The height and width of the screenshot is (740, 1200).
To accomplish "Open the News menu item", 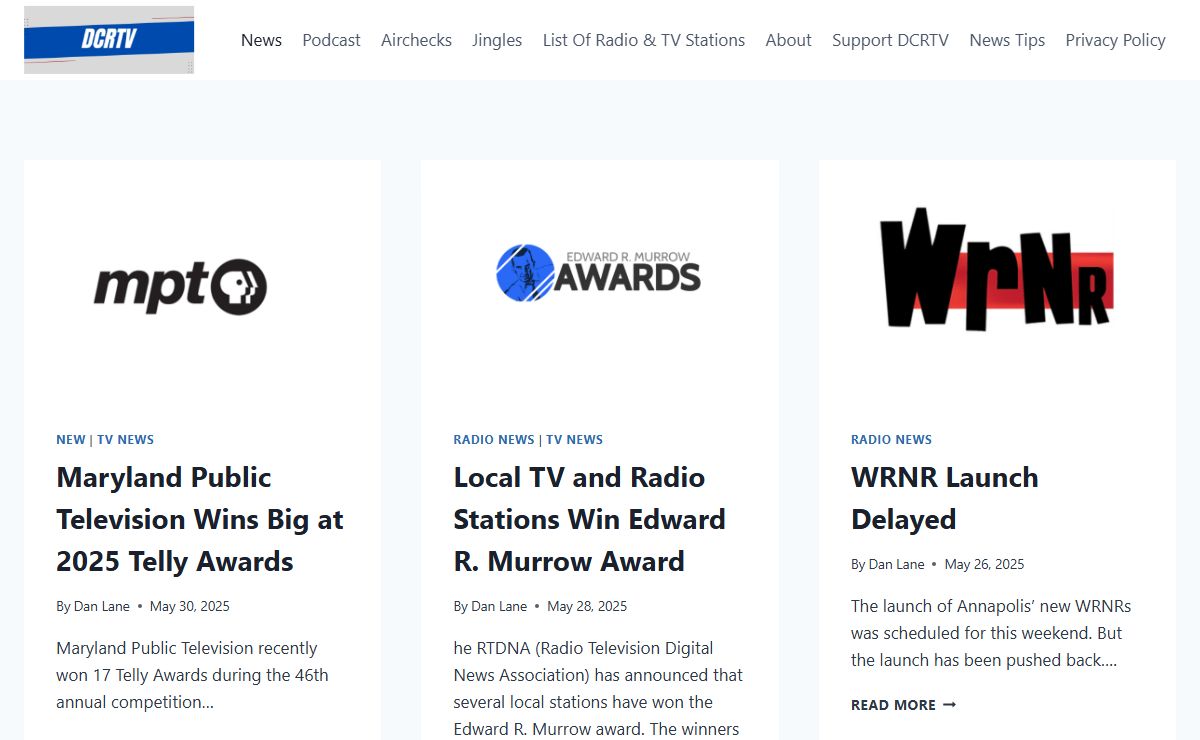I will 261,40.
